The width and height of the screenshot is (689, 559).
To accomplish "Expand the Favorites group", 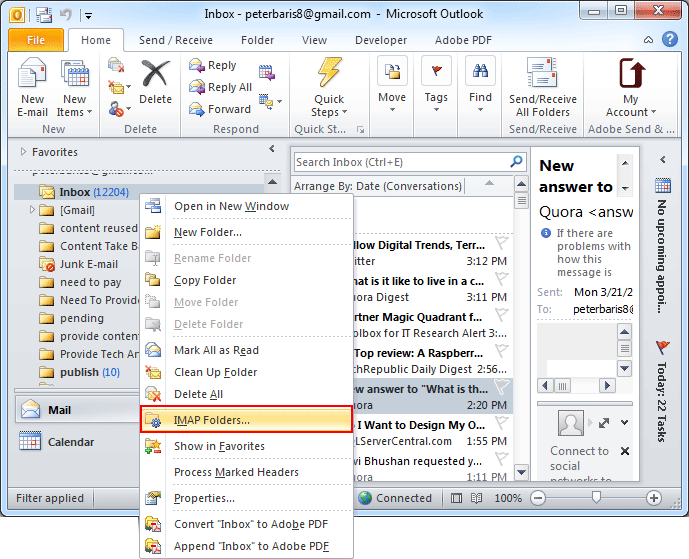I will 23,152.
